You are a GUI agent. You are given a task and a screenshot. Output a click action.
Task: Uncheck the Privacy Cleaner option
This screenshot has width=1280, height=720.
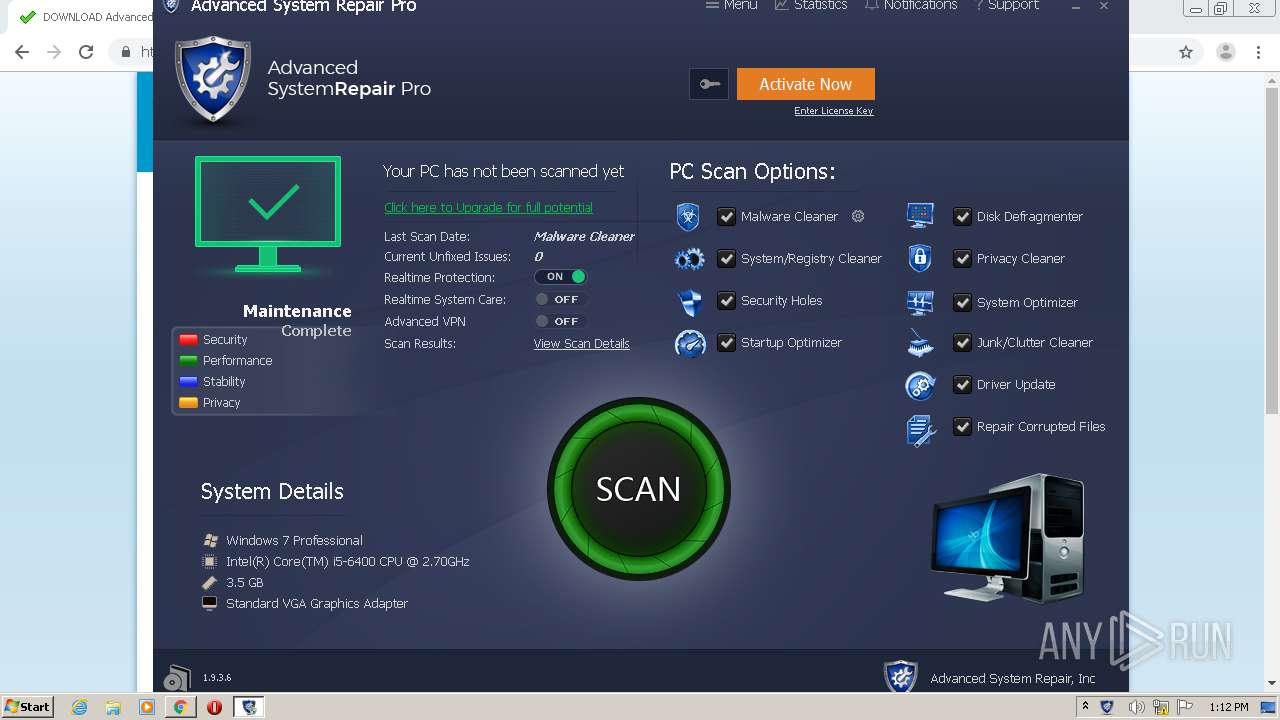tap(962, 258)
